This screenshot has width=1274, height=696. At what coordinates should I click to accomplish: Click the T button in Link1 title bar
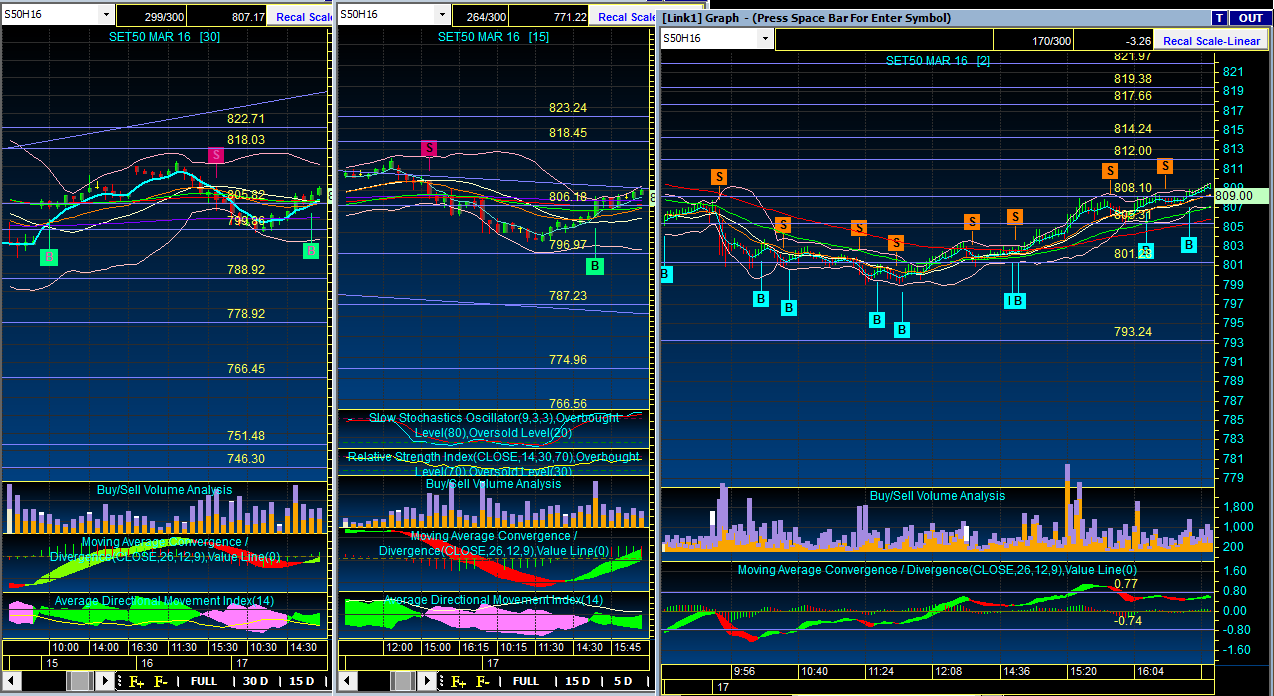point(1219,18)
